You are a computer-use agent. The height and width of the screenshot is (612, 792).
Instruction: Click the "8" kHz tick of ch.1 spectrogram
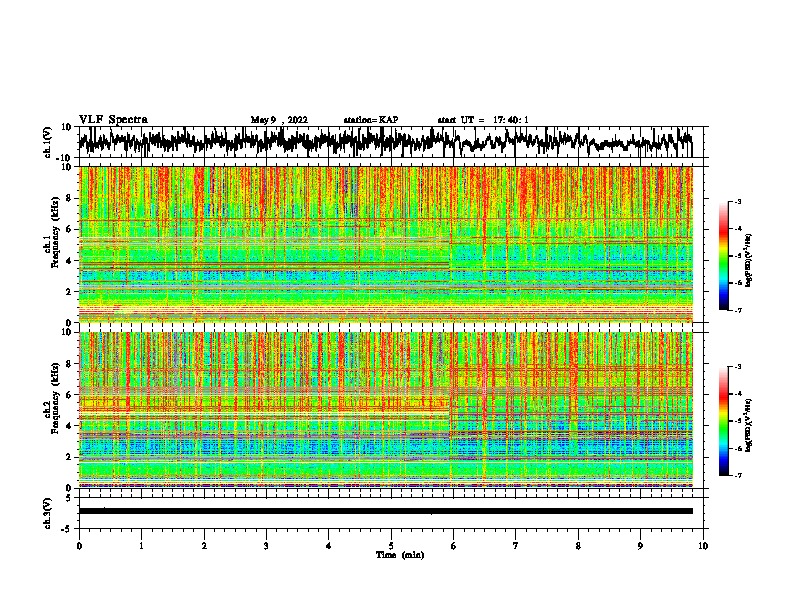pyautogui.click(x=70, y=198)
